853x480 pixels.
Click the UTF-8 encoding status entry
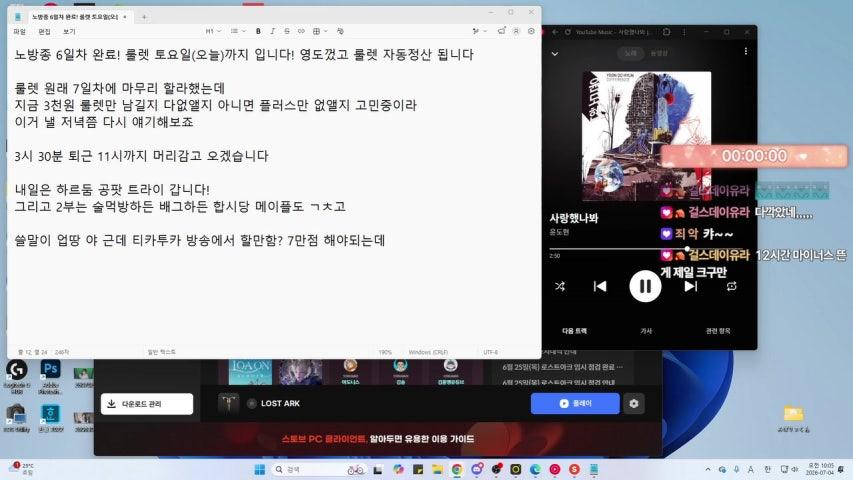(x=490, y=352)
